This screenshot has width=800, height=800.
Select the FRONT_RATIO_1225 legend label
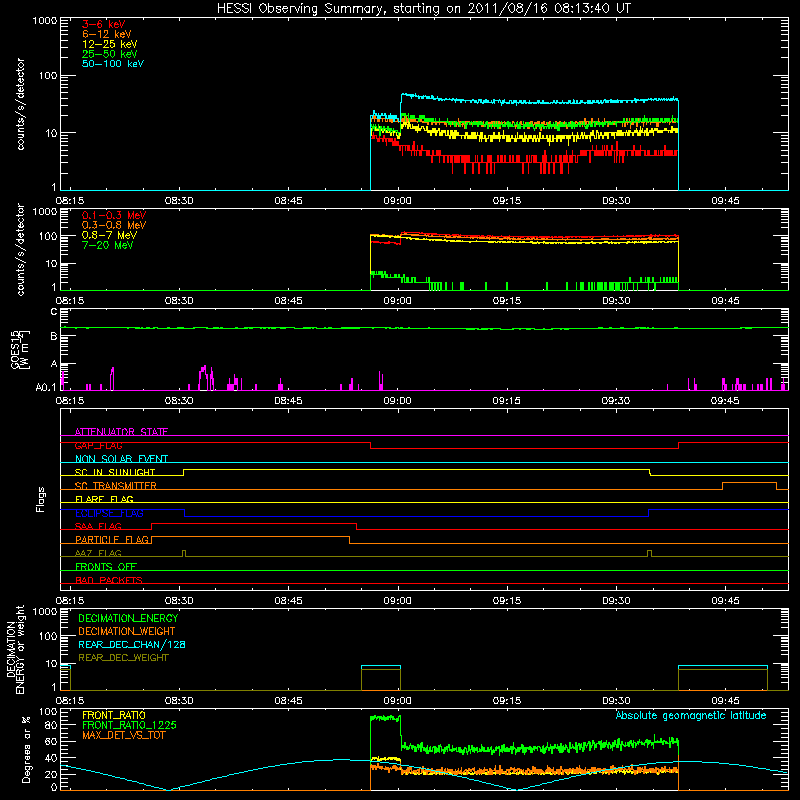coord(129,725)
